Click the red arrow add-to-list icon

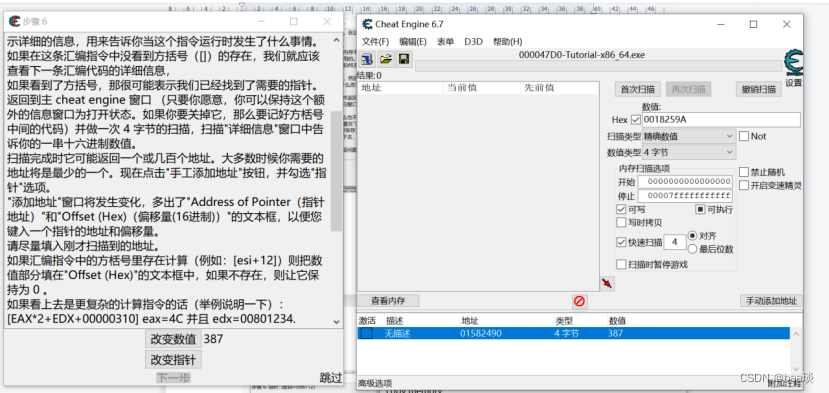tap(607, 284)
